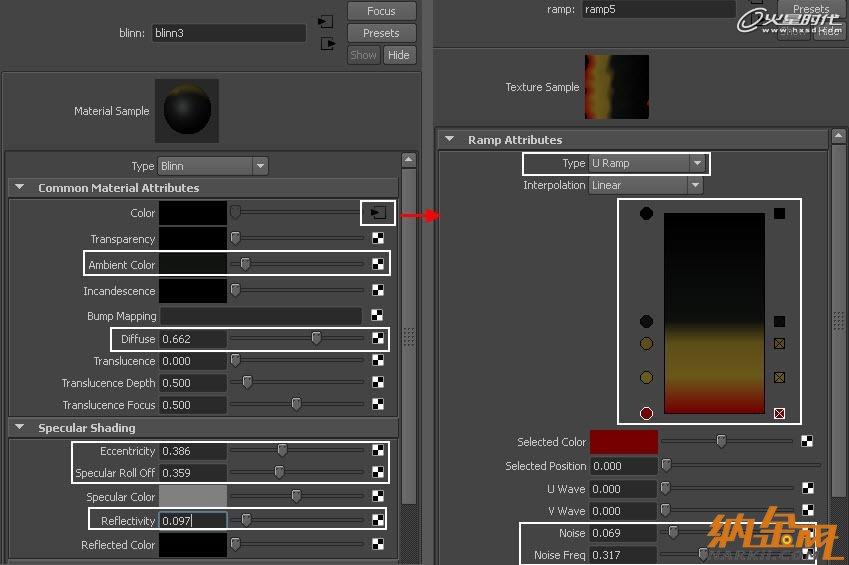849x565 pixels.
Task: Click the Focus button
Action: pyautogui.click(x=381, y=11)
